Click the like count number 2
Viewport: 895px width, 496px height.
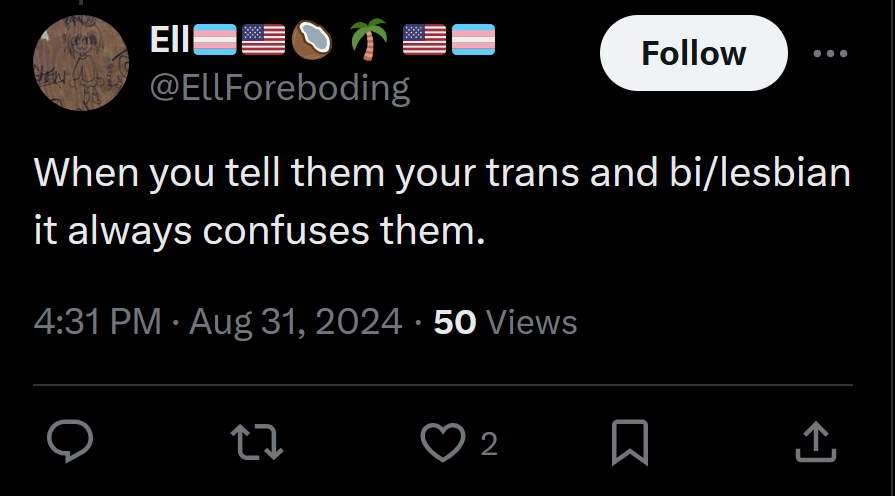(x=488, y=443)
